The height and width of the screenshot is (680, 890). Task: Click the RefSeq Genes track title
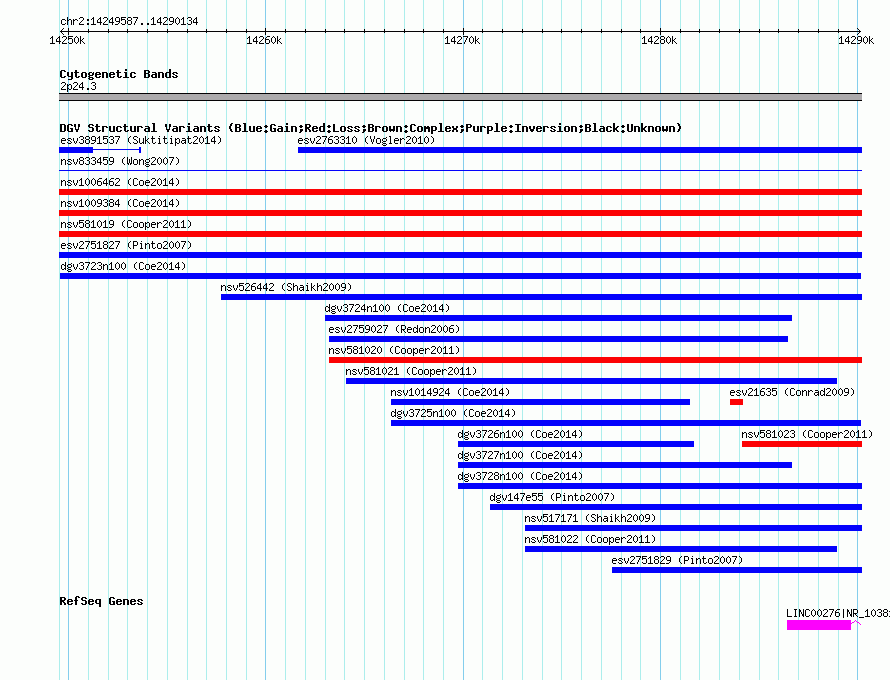click(101, 601)
